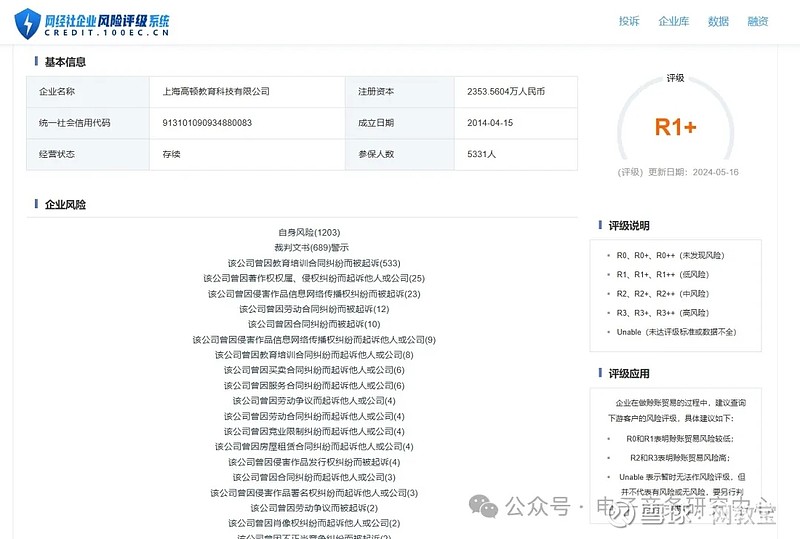Click 侵害作品署名权纠纷(3) entry
Viewport: 800px width, 539px height.
[314, 493]
